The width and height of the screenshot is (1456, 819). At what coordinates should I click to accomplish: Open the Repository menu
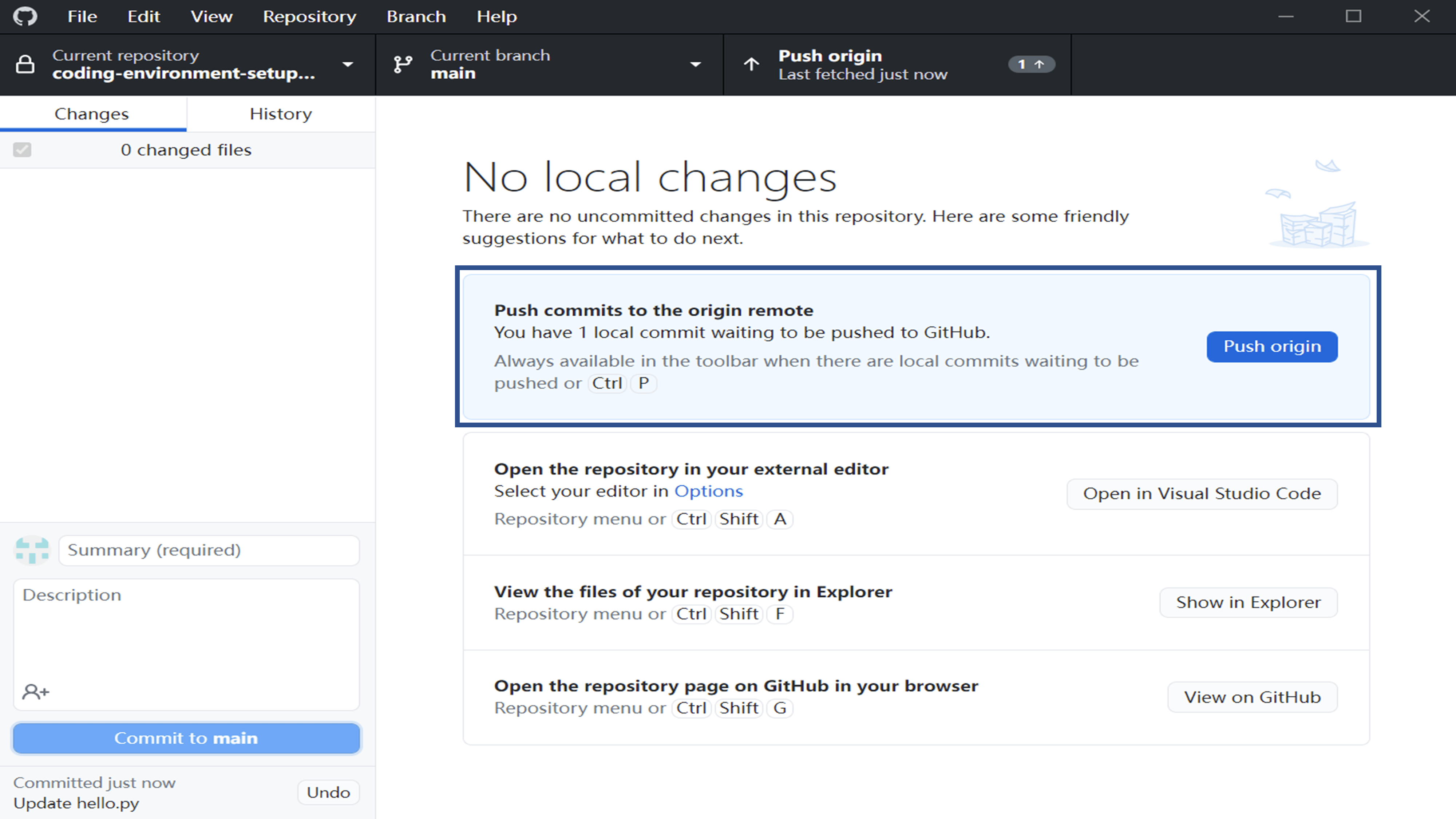point(309,16)
